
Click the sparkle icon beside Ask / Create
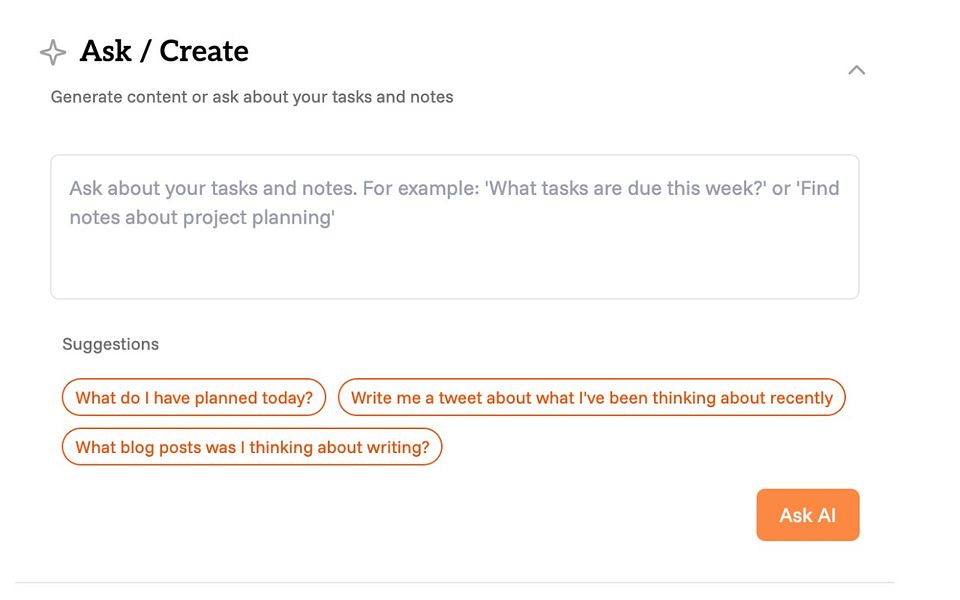(x=52, y=52)
